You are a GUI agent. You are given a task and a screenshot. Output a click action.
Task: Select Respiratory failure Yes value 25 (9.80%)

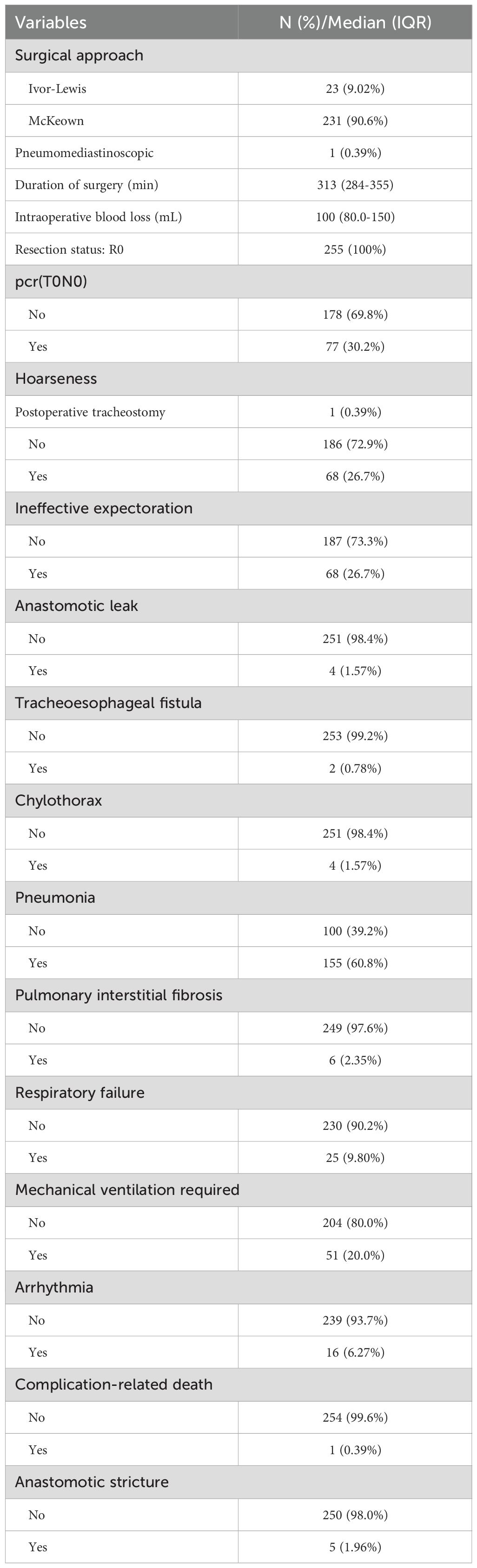point(355,1158)
